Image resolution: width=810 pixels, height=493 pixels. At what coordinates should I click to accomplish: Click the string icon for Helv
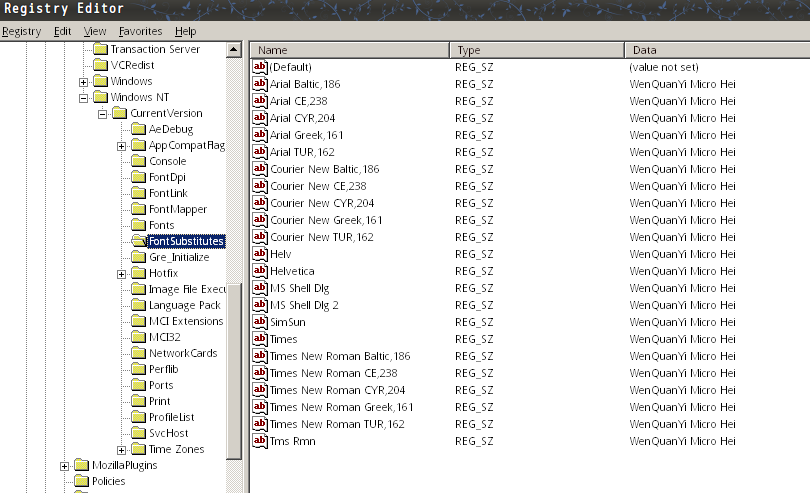260,254
